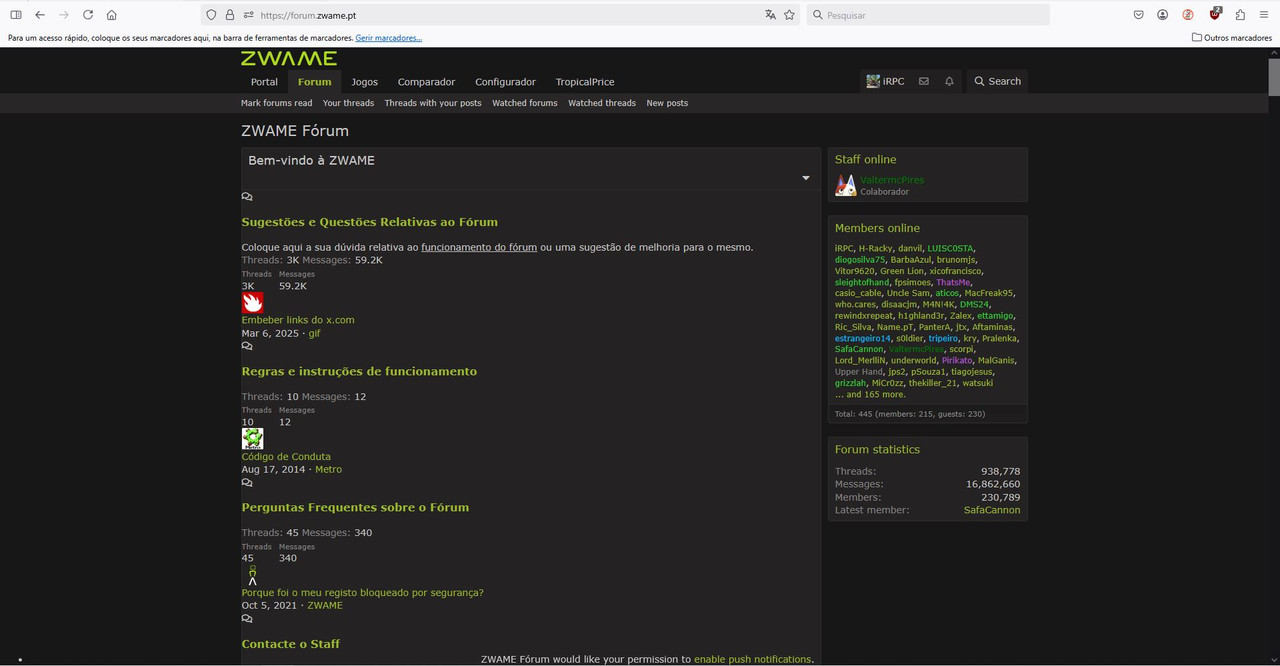The image size is (1280, 666).
Task: Click the site permissions icon in address bar
Action: (248, 15)
